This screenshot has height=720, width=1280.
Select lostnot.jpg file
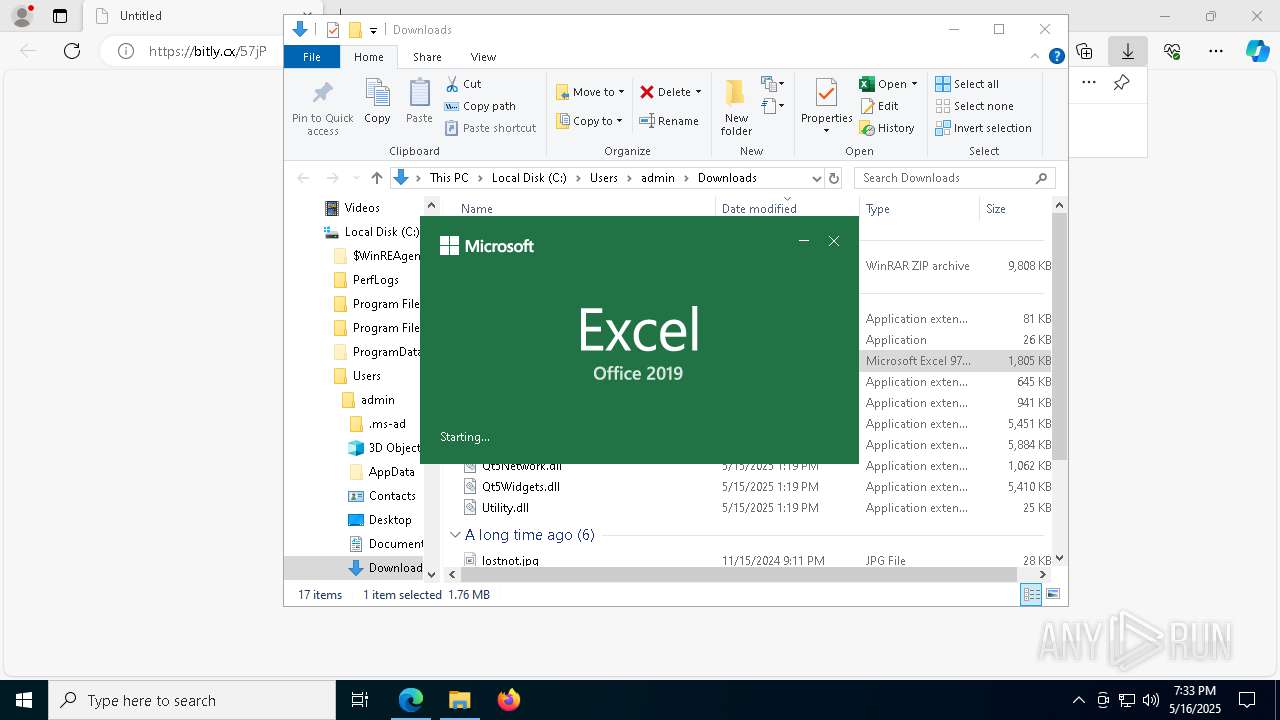click(510, 561)
